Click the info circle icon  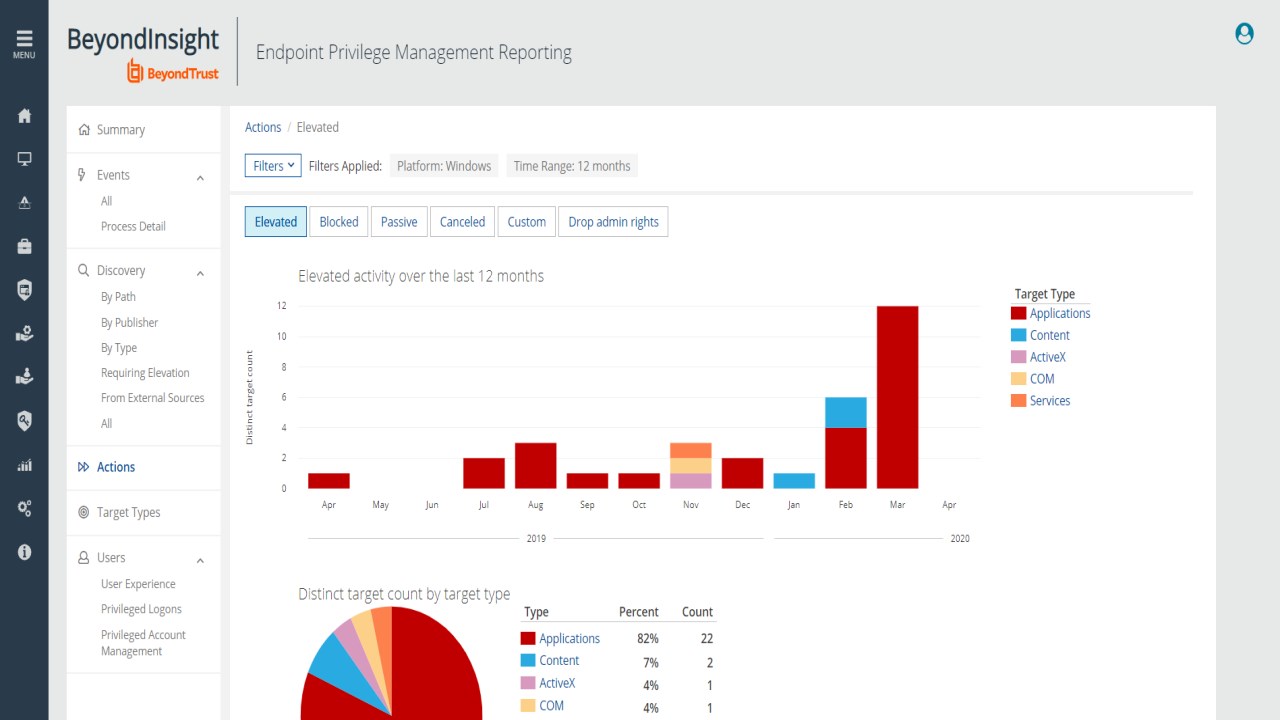[24, 552]
